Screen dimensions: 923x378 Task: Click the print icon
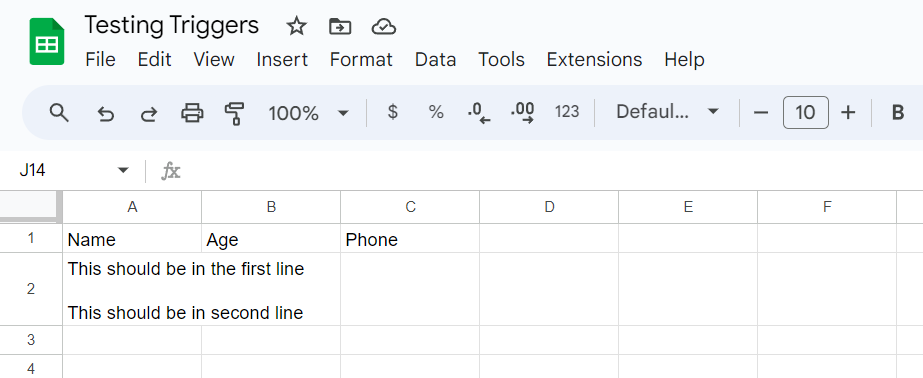192,112
